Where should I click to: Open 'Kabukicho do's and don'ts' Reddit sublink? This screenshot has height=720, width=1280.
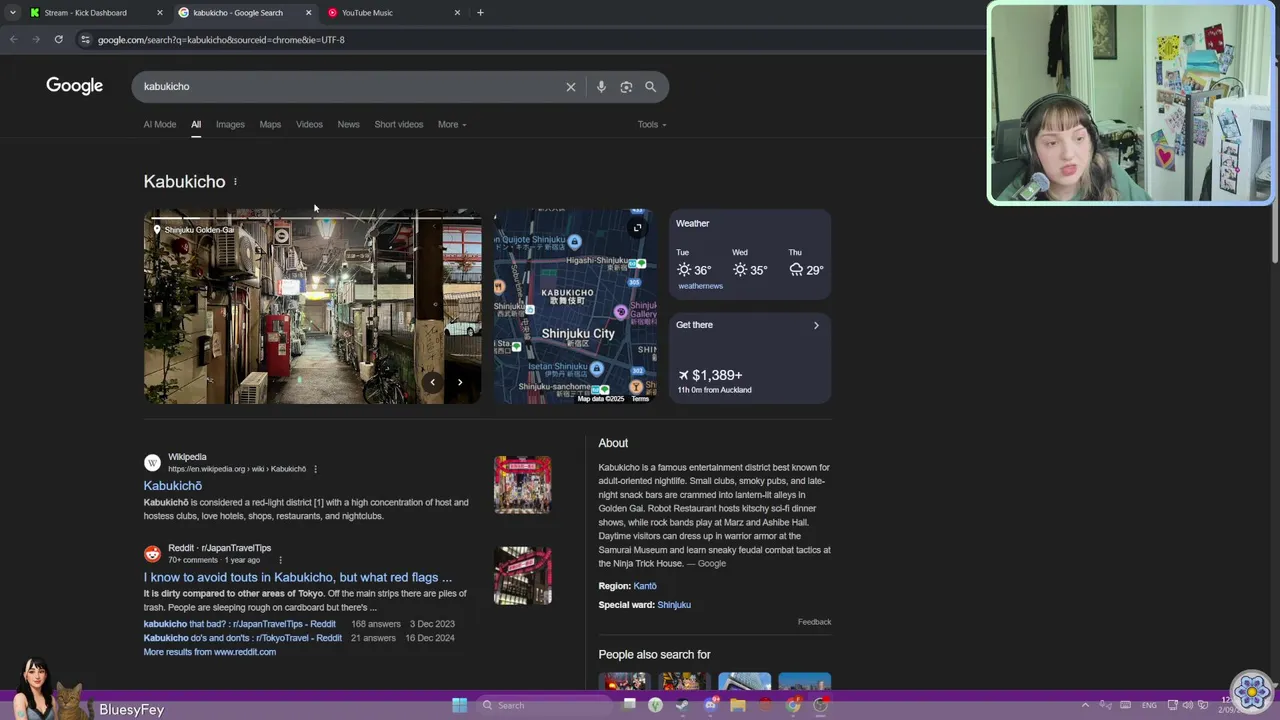point(243,638)
